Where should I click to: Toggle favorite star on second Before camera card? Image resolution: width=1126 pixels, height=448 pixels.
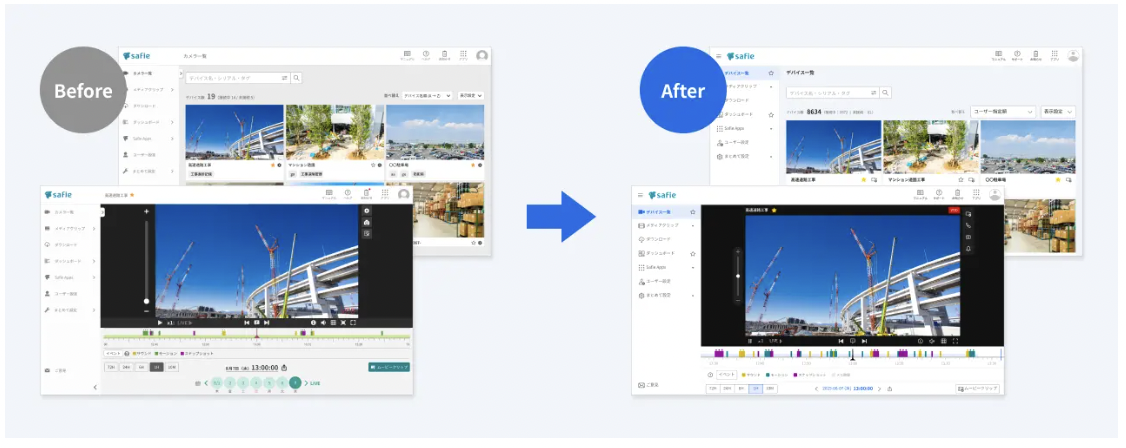(373, 164)
